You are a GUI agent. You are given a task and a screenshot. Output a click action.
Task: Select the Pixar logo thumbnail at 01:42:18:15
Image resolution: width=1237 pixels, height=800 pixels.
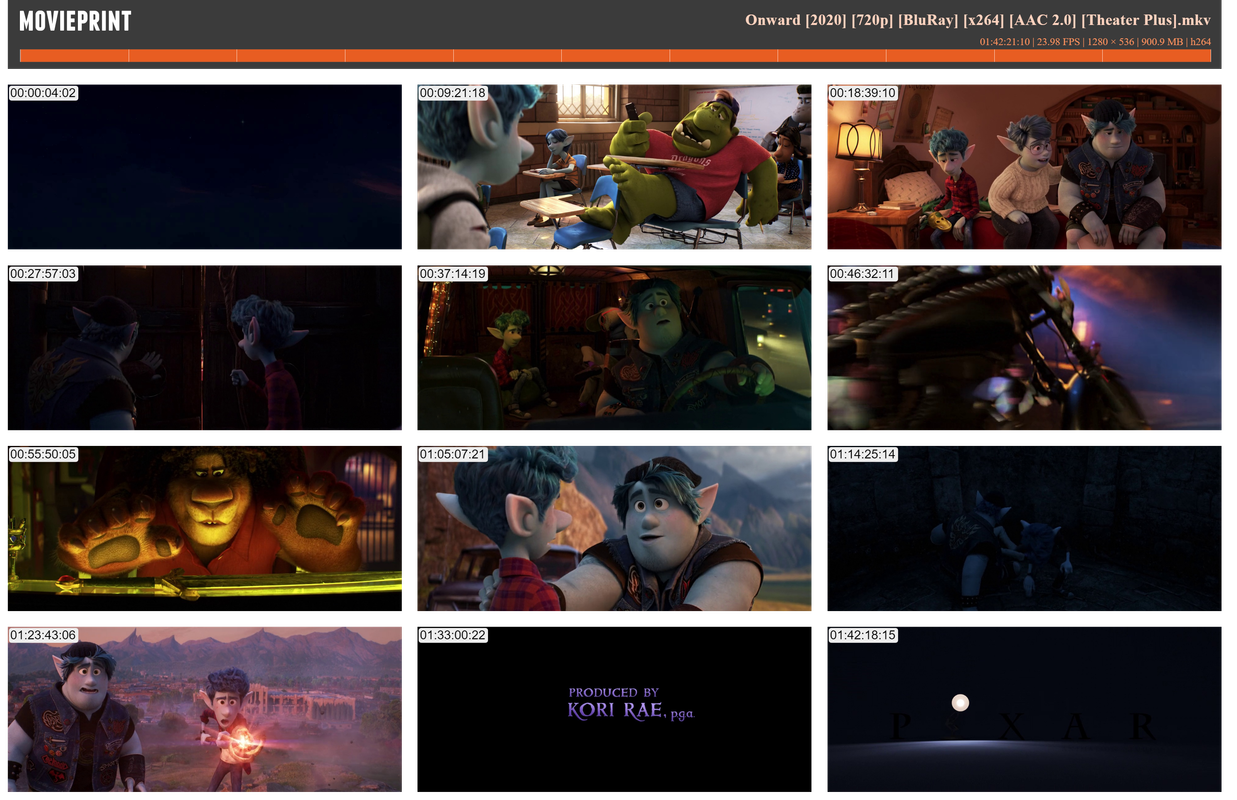point(1024,709)
